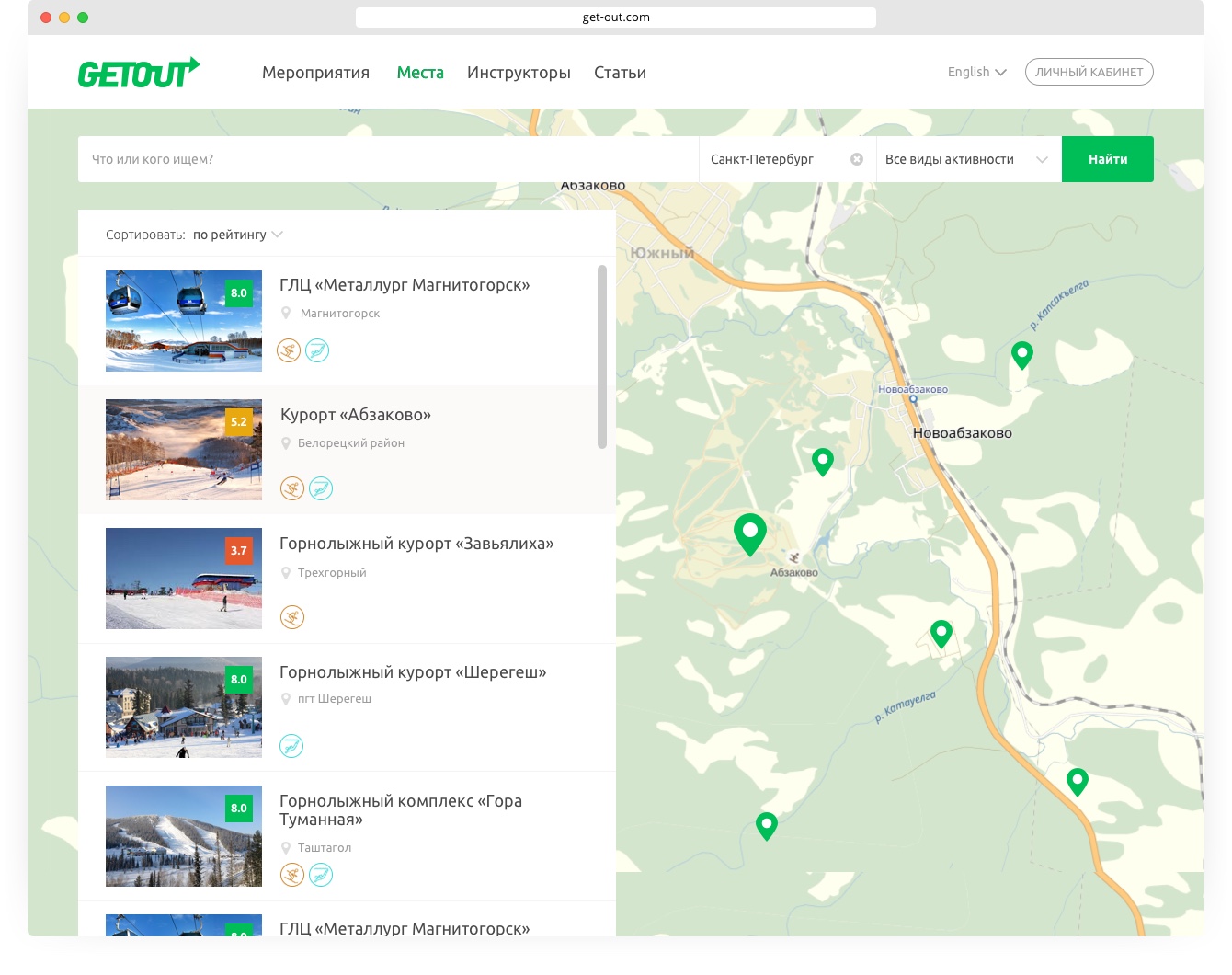Select bottom-center map marker
Viewport: 1232px width, 975px height.
767,826
